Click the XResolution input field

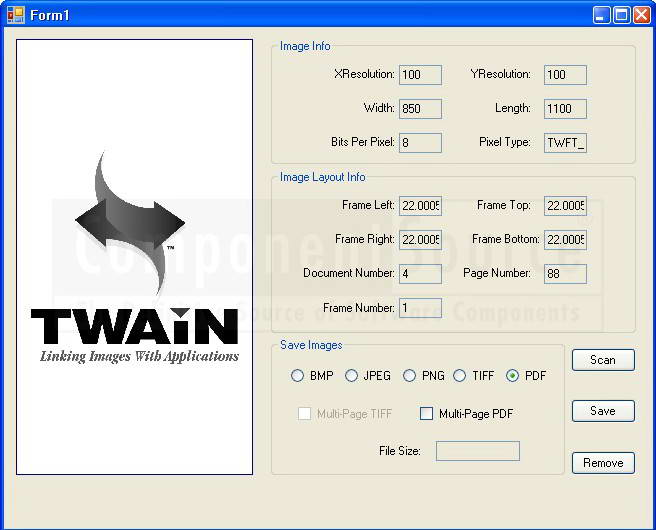[x=420, y=75]
